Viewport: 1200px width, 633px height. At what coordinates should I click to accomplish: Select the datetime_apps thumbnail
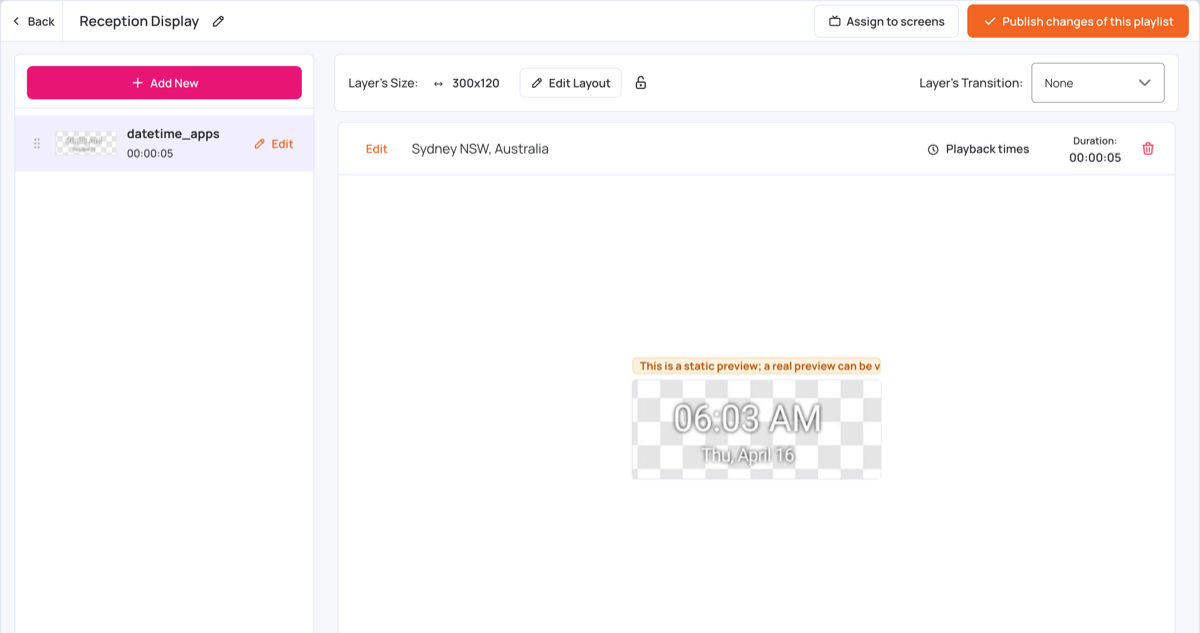[x=86, y=143]
